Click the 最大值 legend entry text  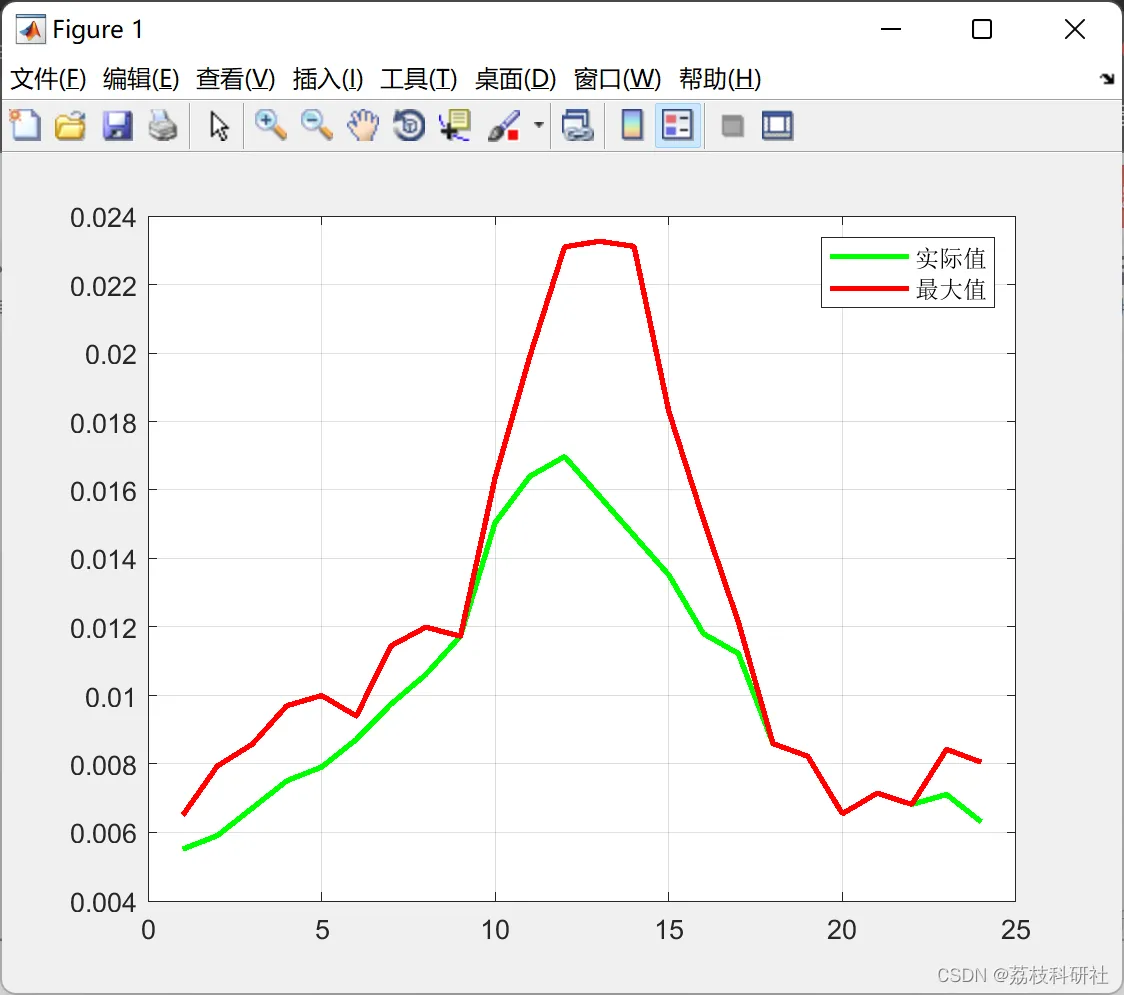tap(951, 290)
